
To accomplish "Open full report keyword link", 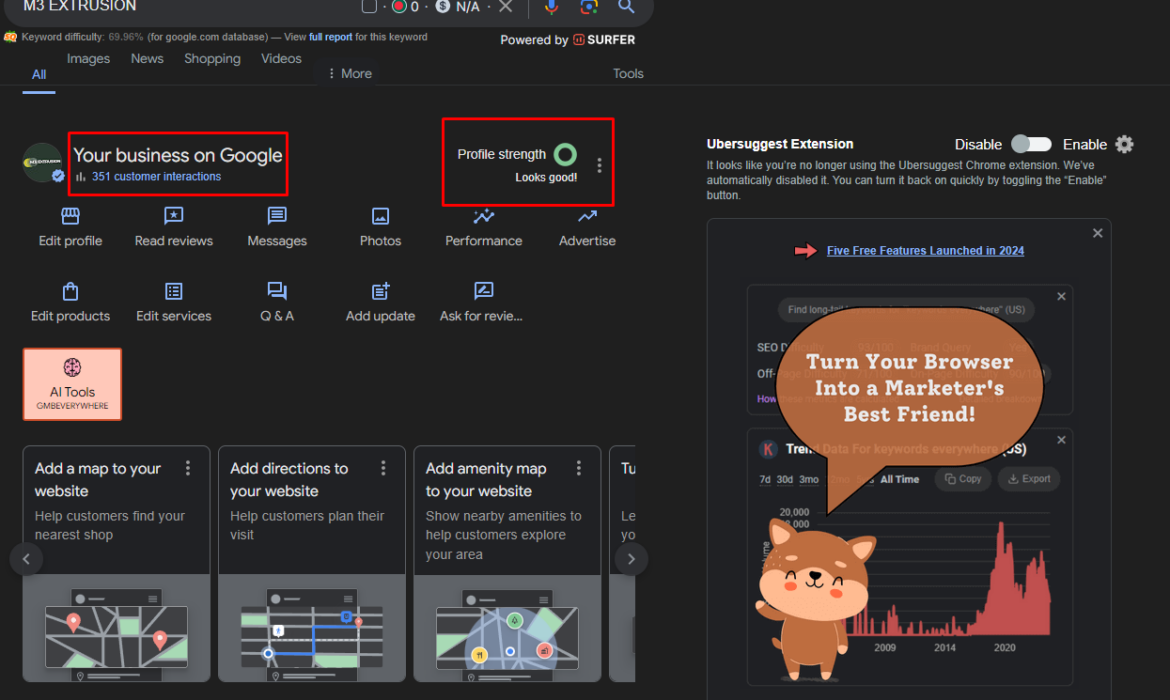I will 331,37.
